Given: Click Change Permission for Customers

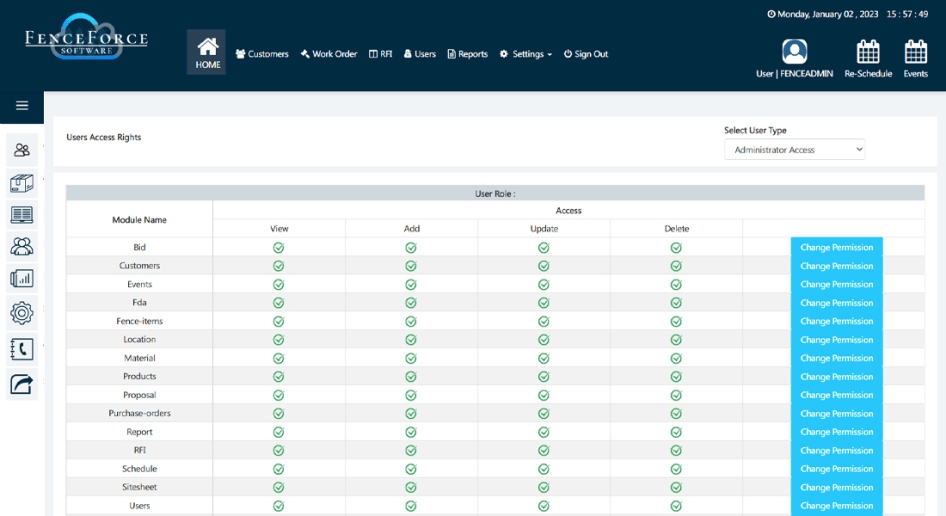Looking at the screenshot, I should pos(837,266).
